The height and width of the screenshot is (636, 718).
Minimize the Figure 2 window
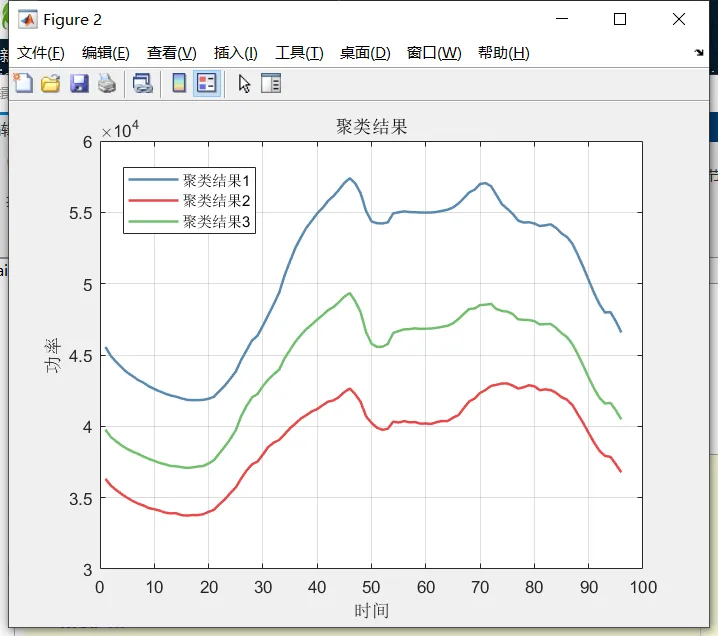(x=562, y=19)
